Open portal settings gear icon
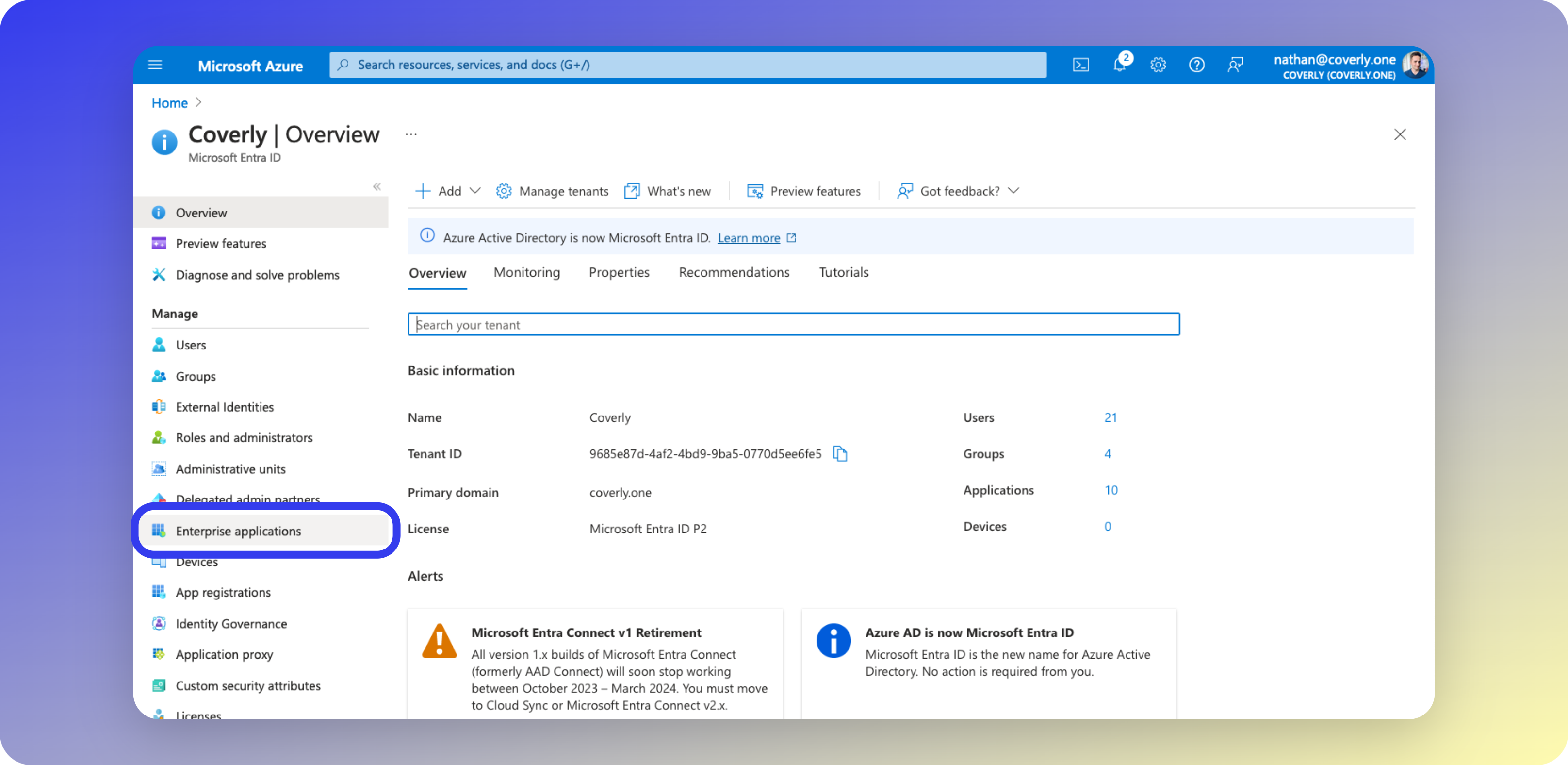 1158,65
